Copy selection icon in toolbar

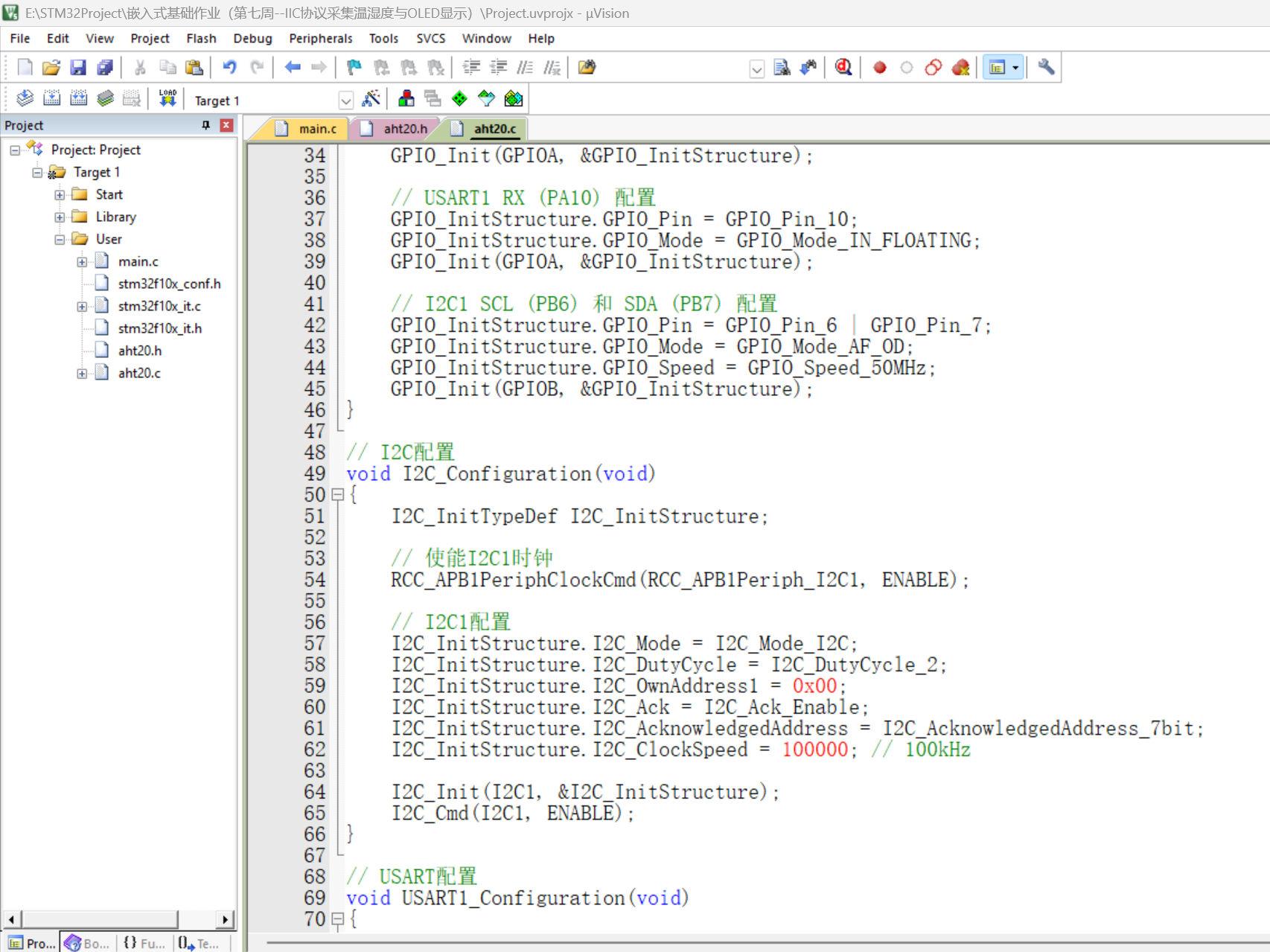(x=167, y=68)
